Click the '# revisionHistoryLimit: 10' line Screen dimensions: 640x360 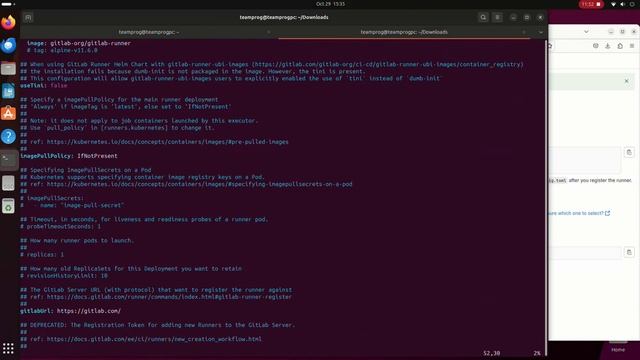coord(64,276)
